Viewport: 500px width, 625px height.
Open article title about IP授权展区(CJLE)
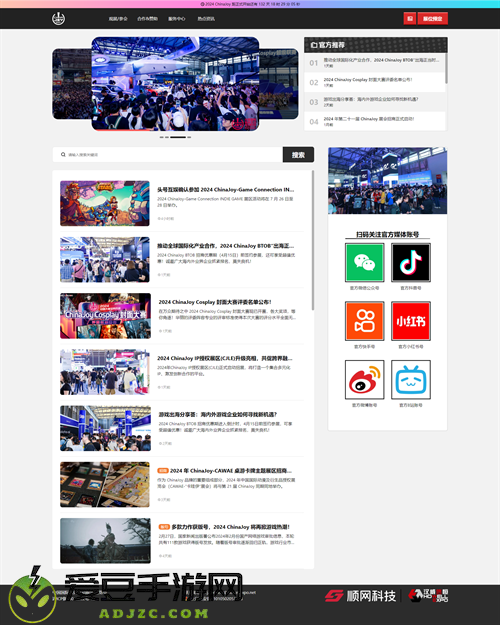tap(224, 358)
